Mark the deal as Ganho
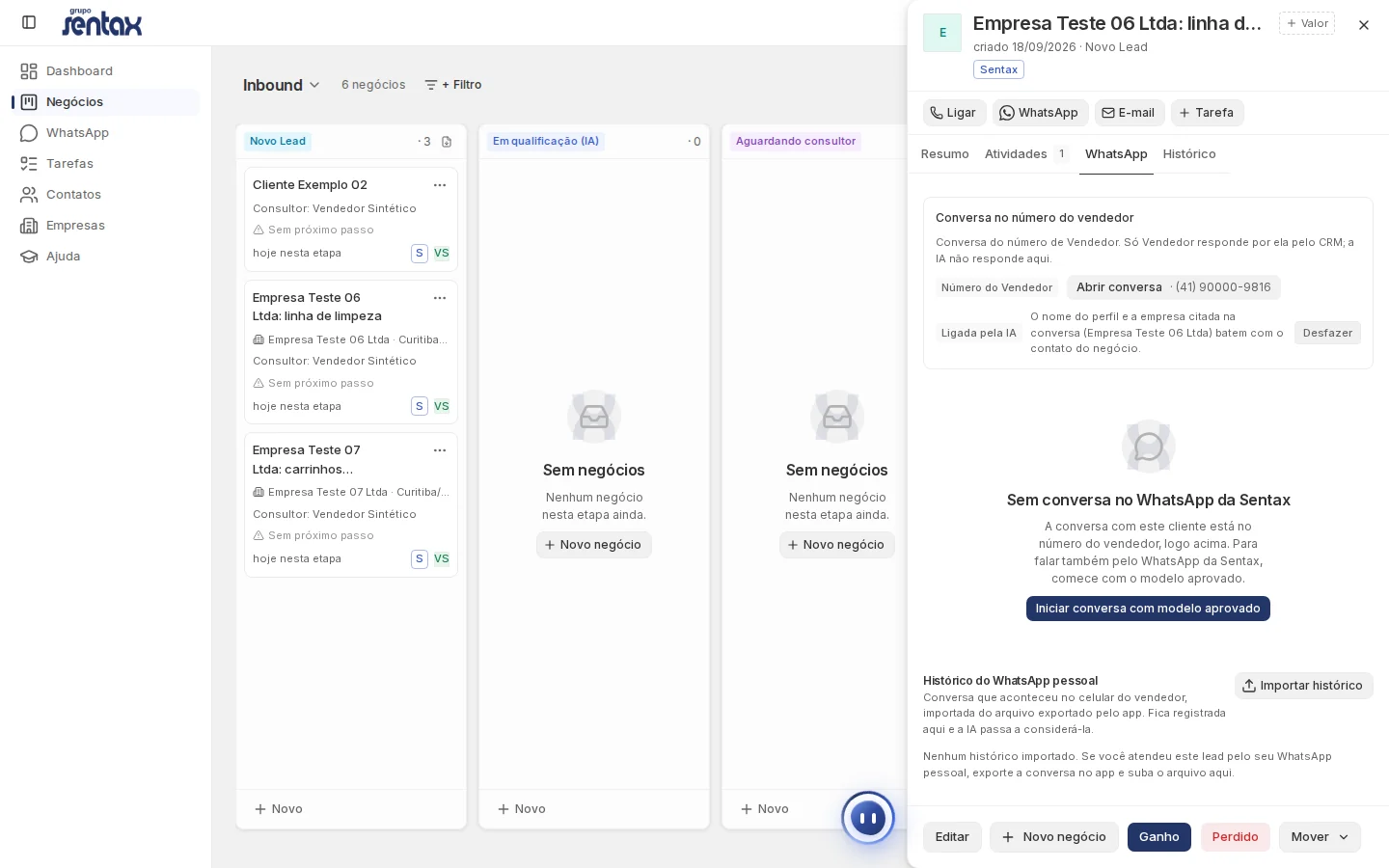This screenshot has height=868, width=1389. 1159,837
